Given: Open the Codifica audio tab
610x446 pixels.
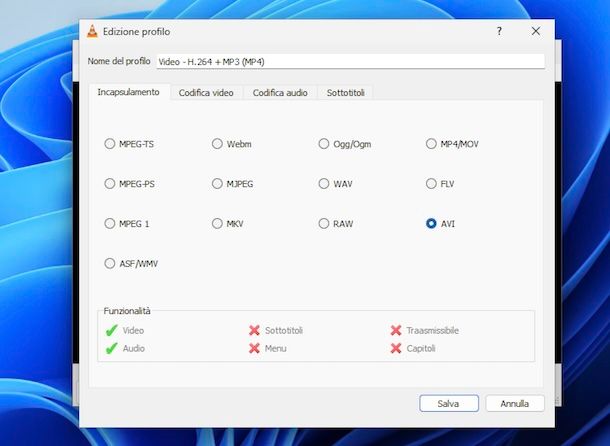Looking at the screenshot, I should [280, 93].
